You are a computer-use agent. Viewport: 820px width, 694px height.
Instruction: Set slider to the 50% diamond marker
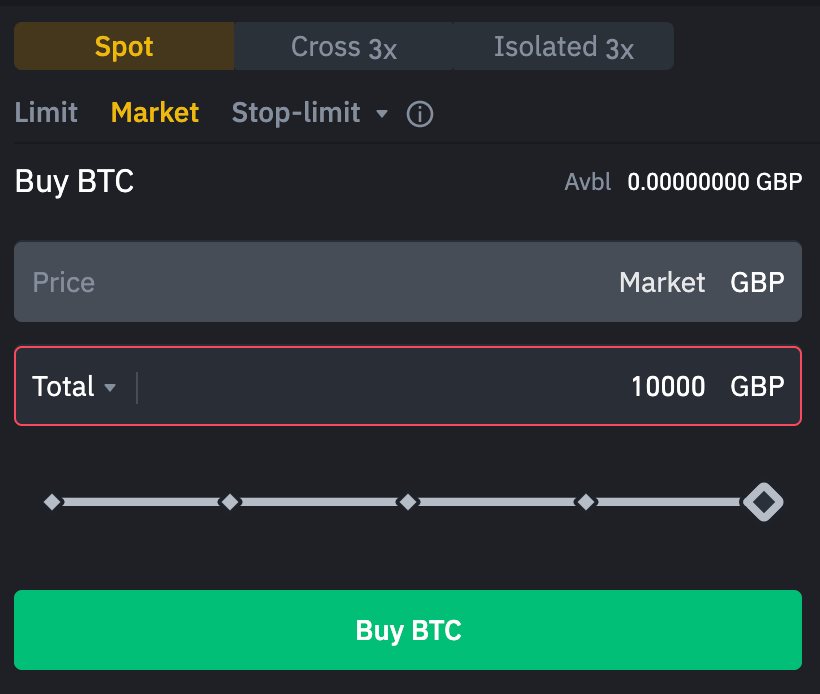point(407,501)
